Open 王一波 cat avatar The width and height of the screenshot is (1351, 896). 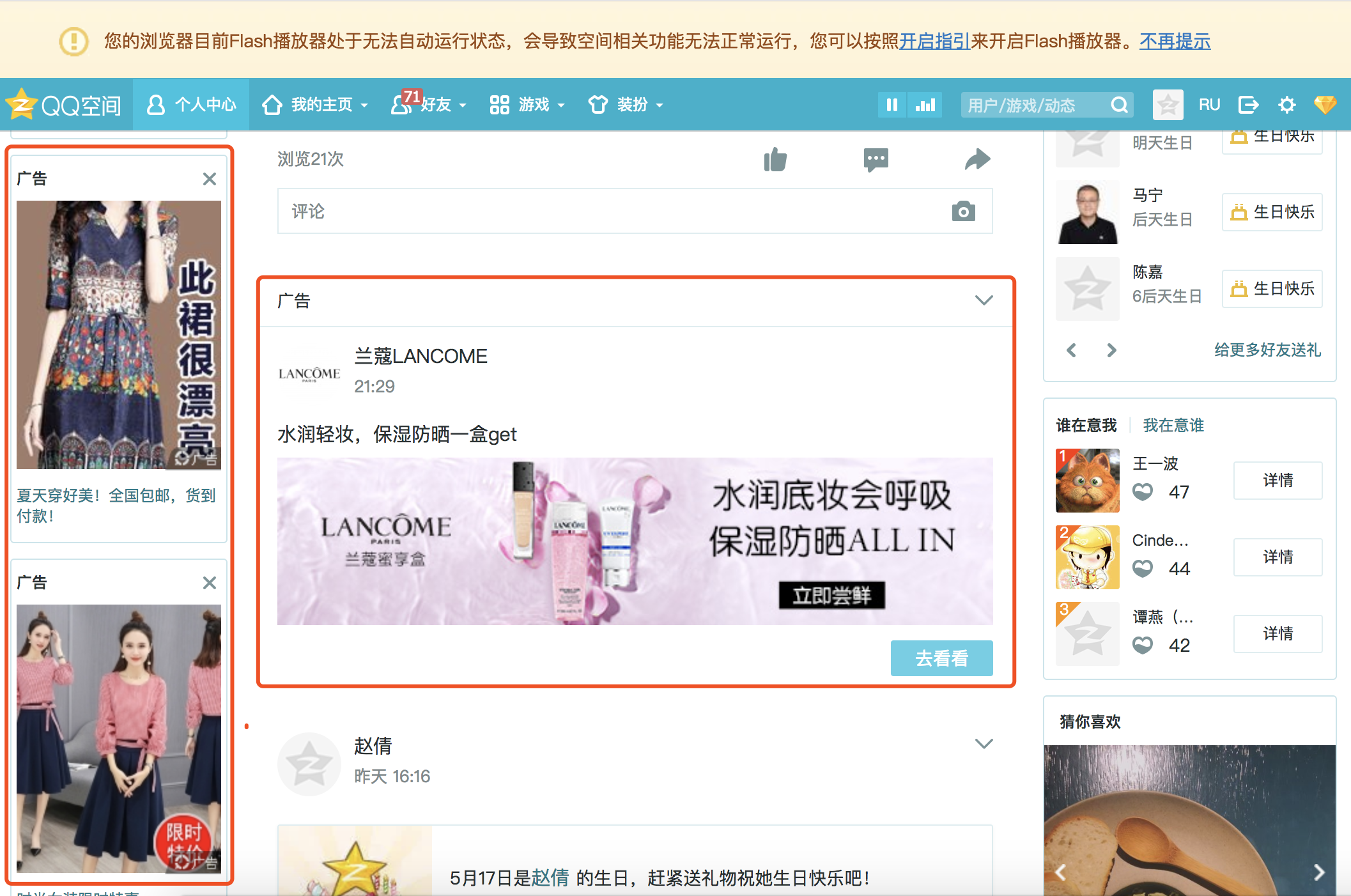(1088, 481)
